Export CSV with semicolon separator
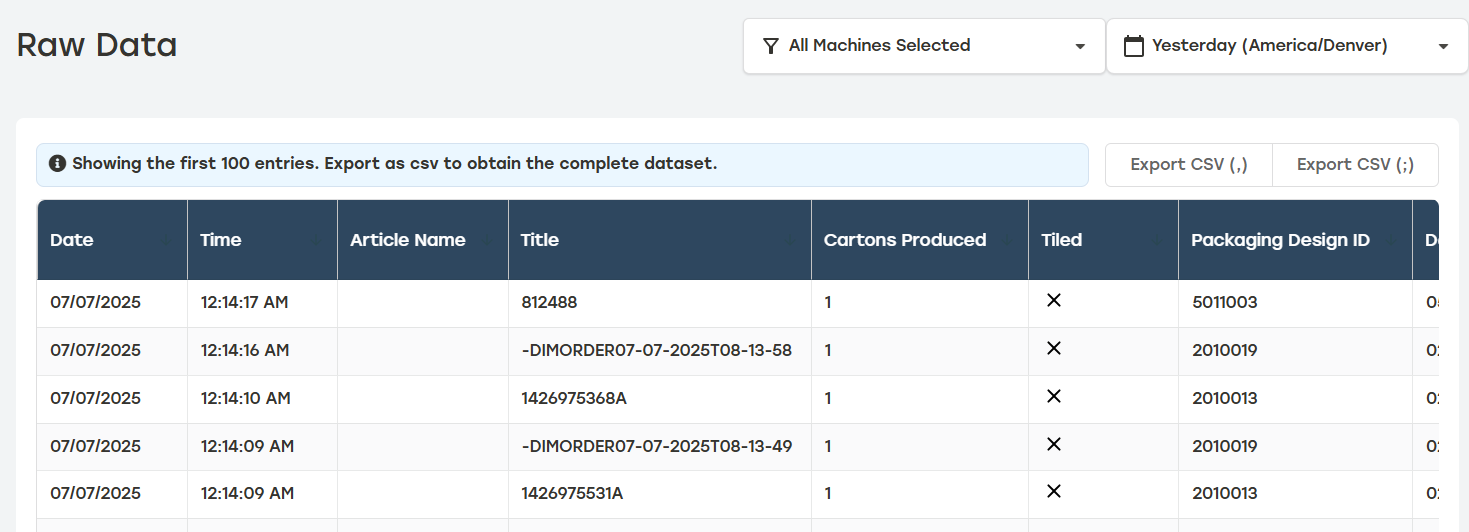Image resolution: width=1469 pixels, height=532 pixels. point(1355,165)
